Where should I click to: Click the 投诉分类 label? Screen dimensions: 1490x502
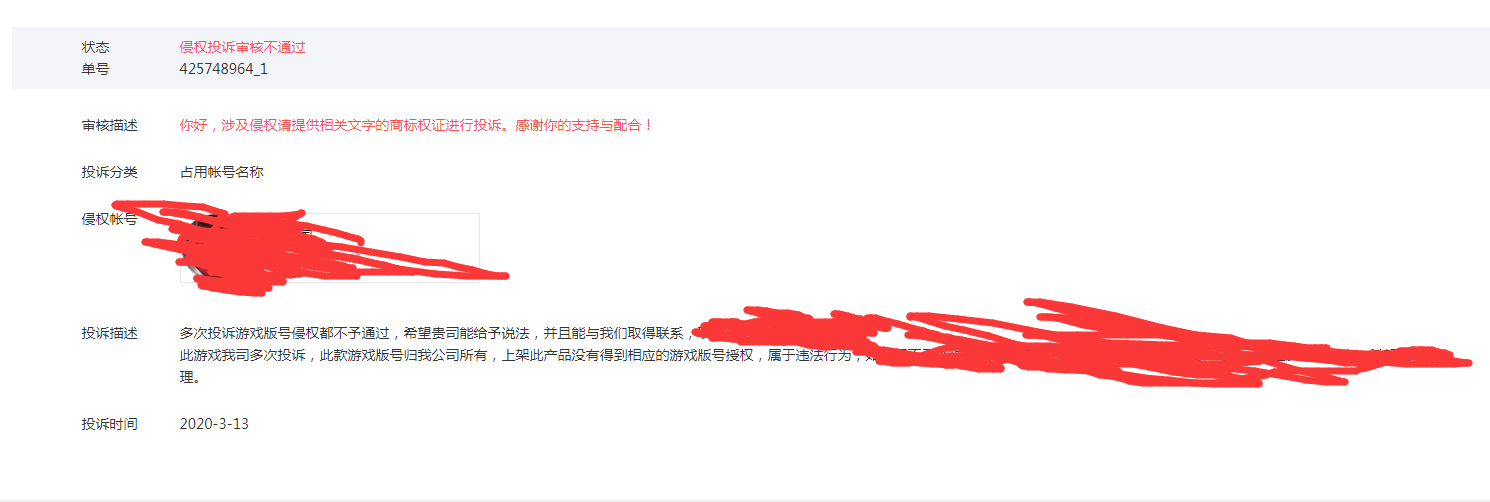click(110, 172)
